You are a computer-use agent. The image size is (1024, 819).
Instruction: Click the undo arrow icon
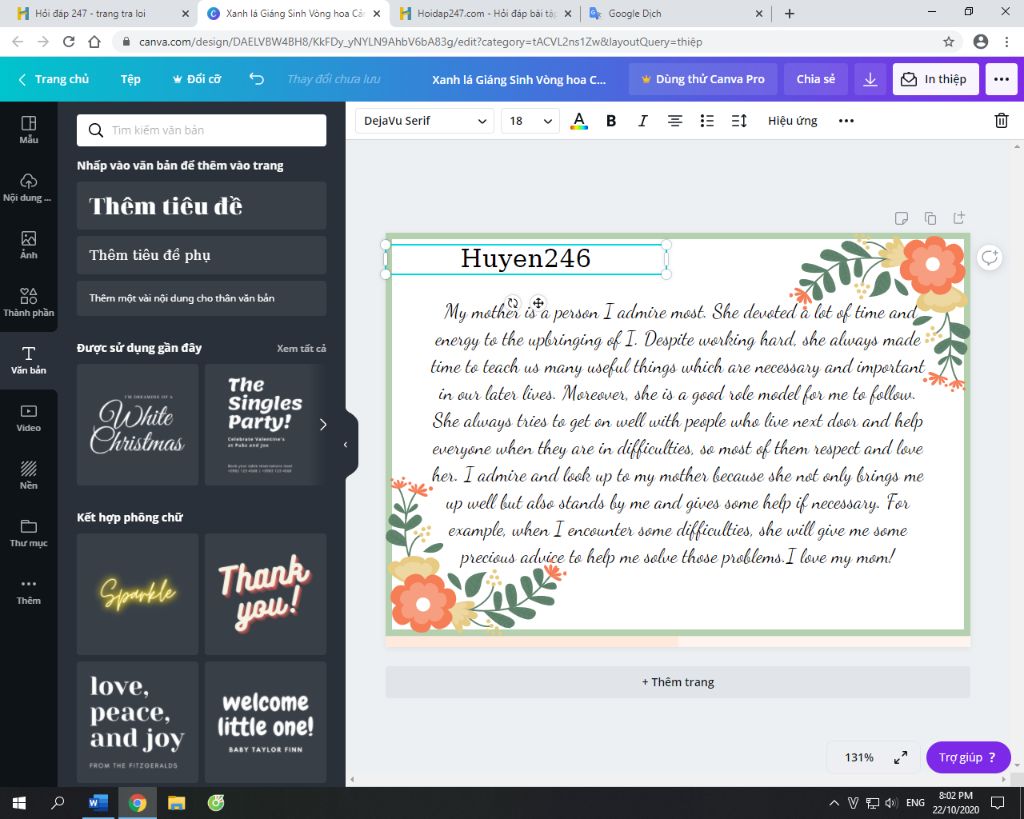click(x=257, y=79)
